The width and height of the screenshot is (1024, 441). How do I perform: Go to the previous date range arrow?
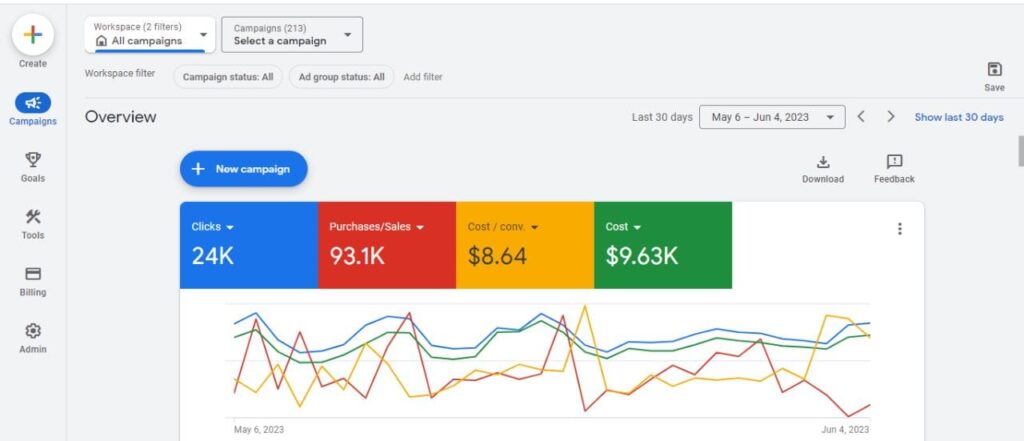tap(861, 117)
